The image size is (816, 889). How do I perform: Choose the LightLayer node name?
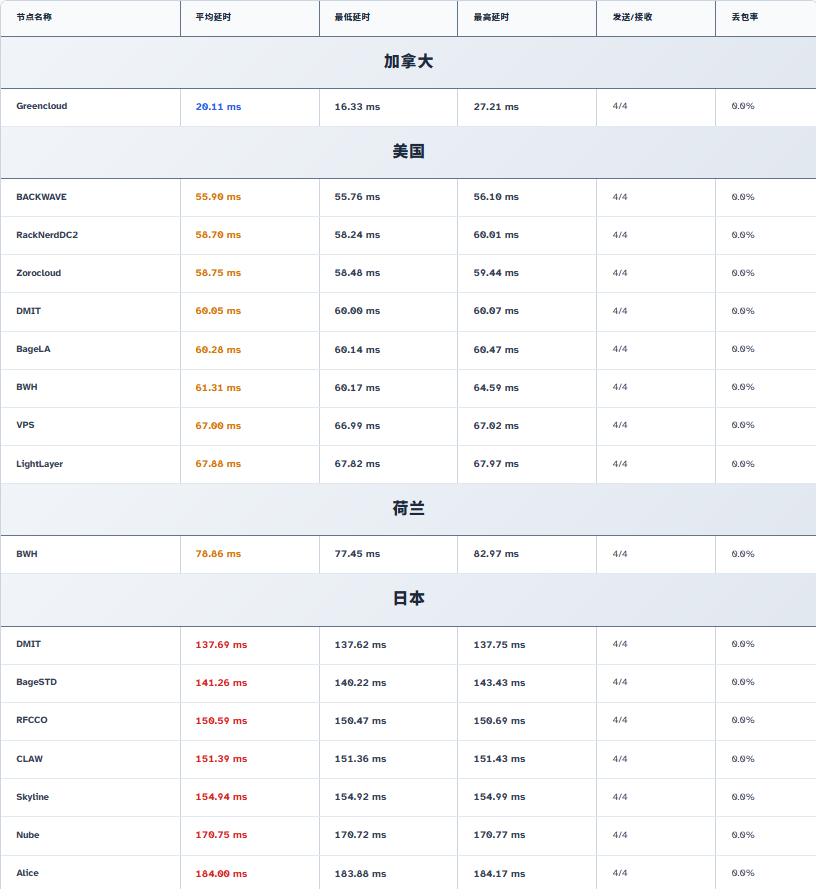click(39, 464)
